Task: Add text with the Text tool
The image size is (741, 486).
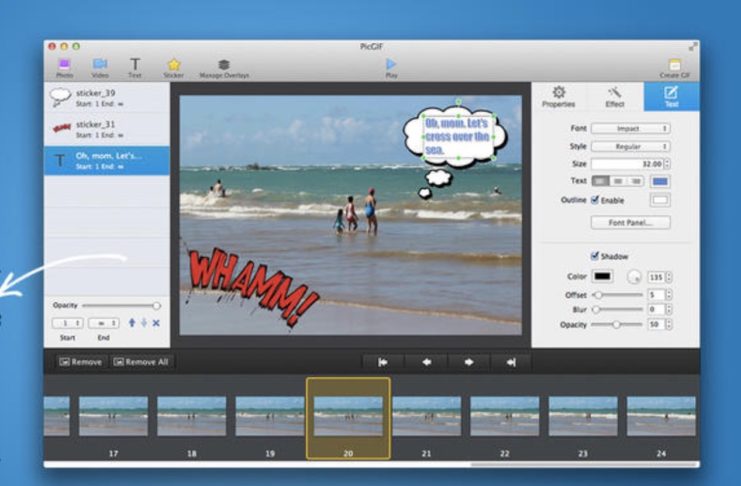Action: [134, 64]
